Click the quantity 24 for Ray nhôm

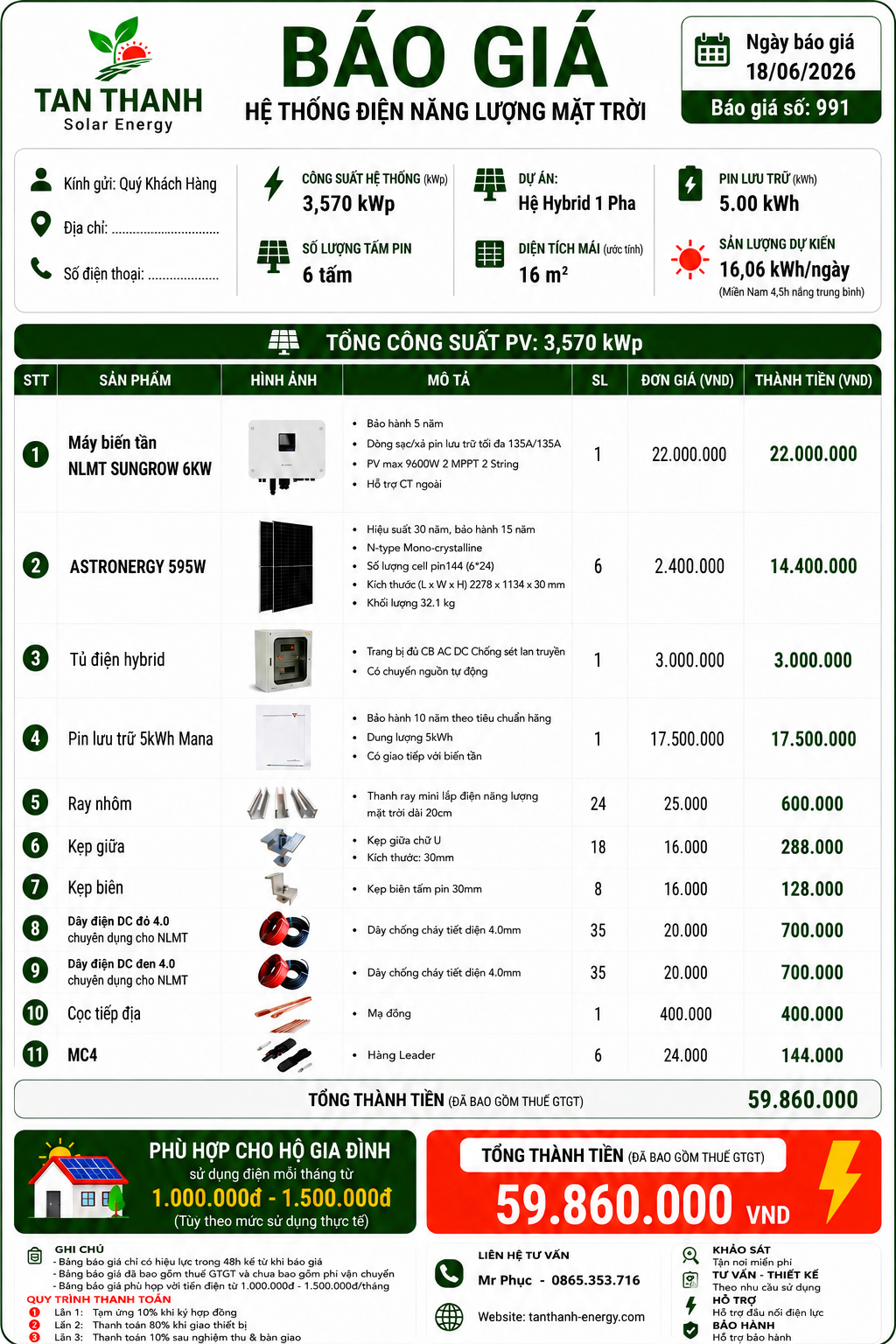point(598,803)
